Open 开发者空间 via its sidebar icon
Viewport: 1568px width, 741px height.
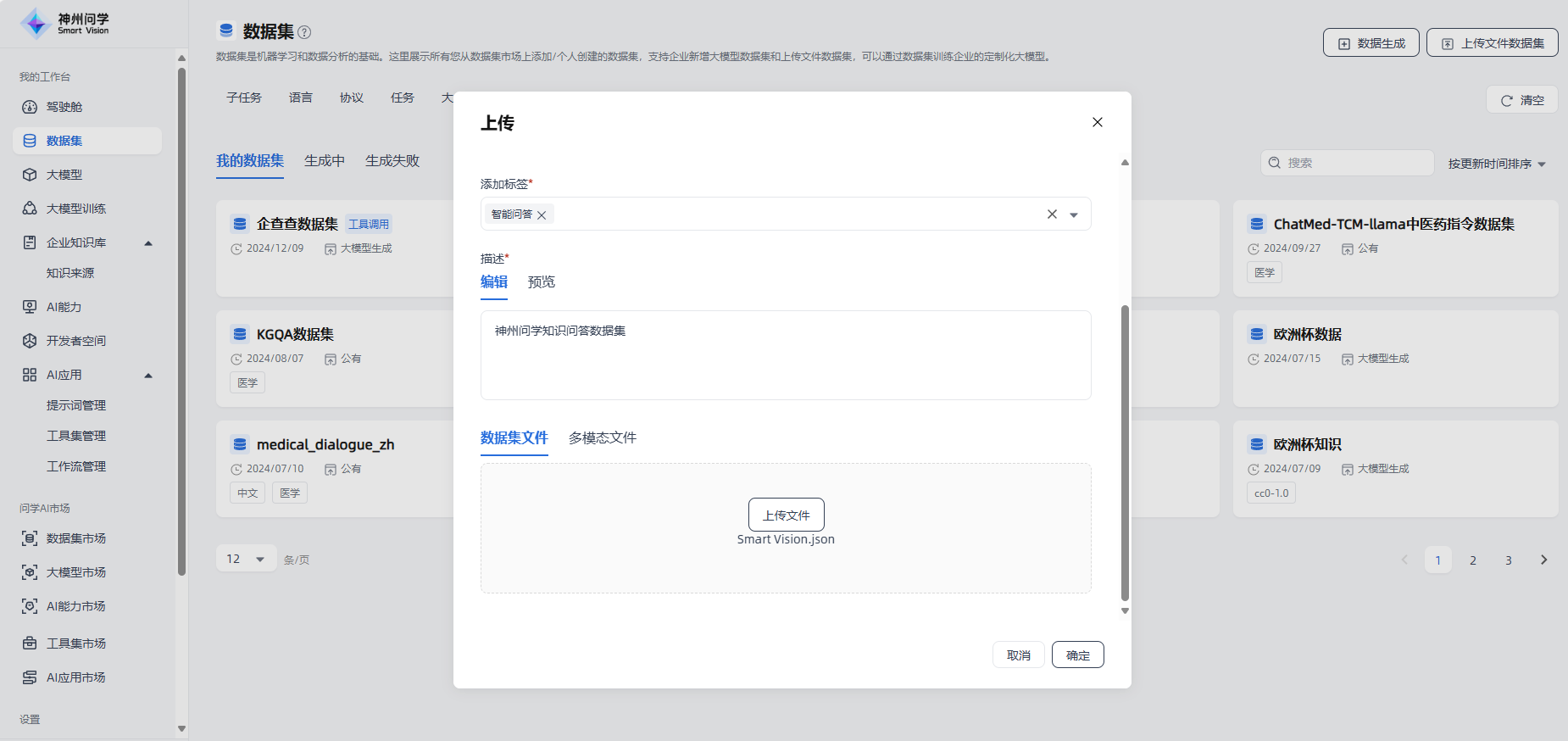[30, 341]
